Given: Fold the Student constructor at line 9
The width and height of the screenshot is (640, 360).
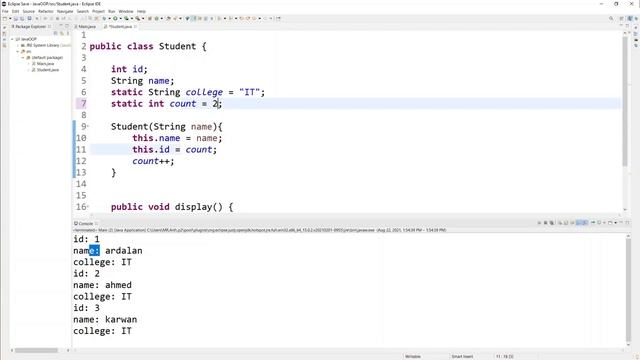Looking at the screenshot, I should tap(88, 126).
